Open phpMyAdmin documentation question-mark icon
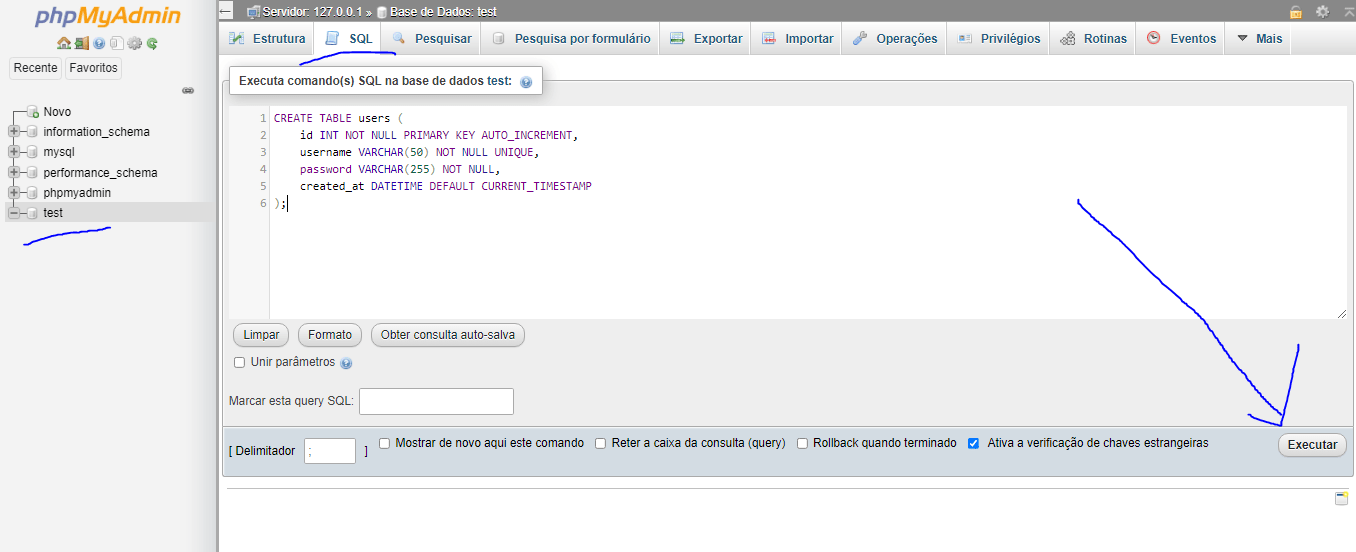The width and height of the screenshot is (1356, 552). [x=99, y=43]
